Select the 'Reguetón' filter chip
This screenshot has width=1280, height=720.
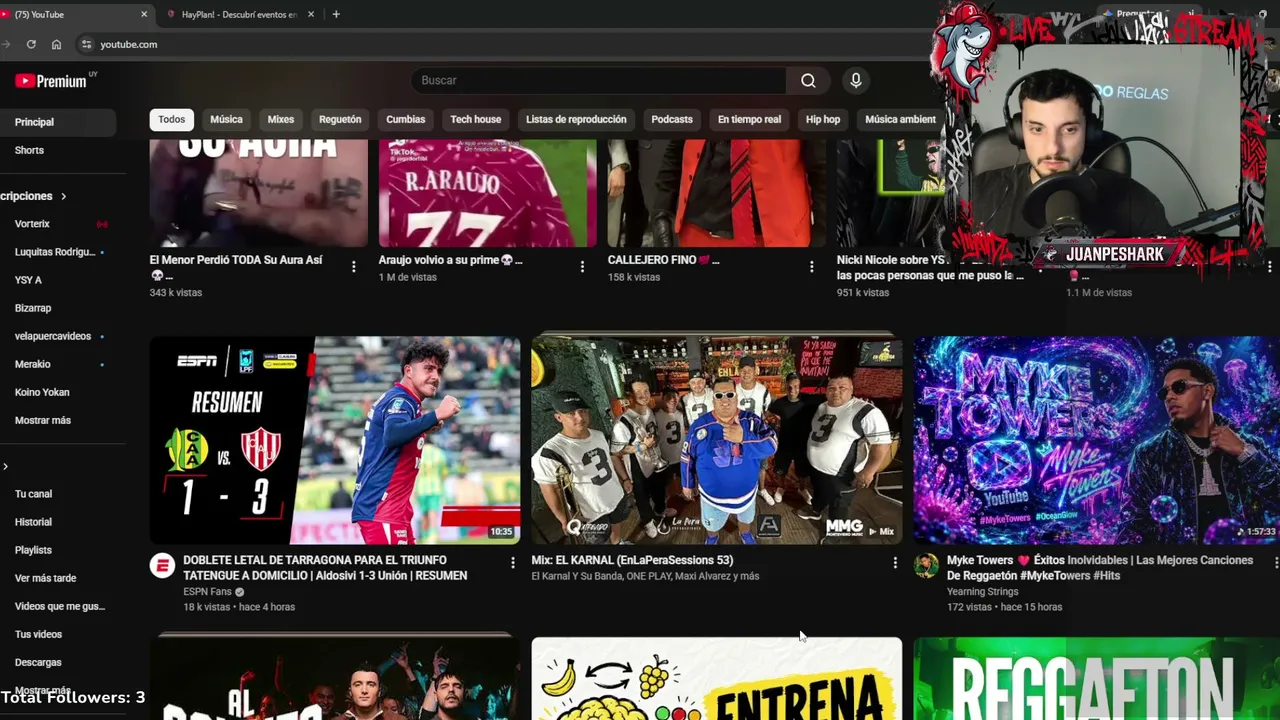pyautogui.click(x=340, y=119)
